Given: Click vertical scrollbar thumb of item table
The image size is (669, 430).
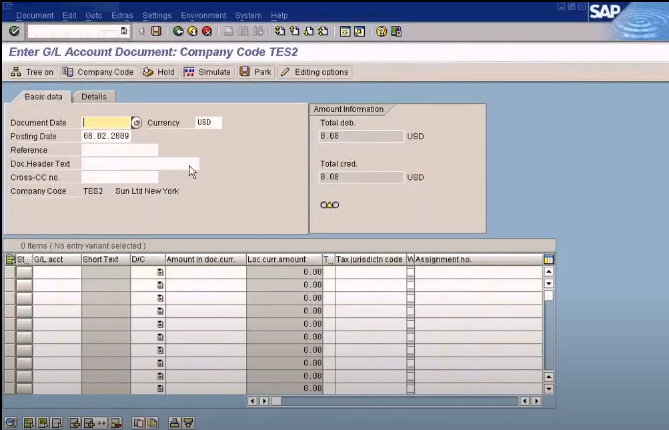Looking at the screenshot, I should point(549,296).
